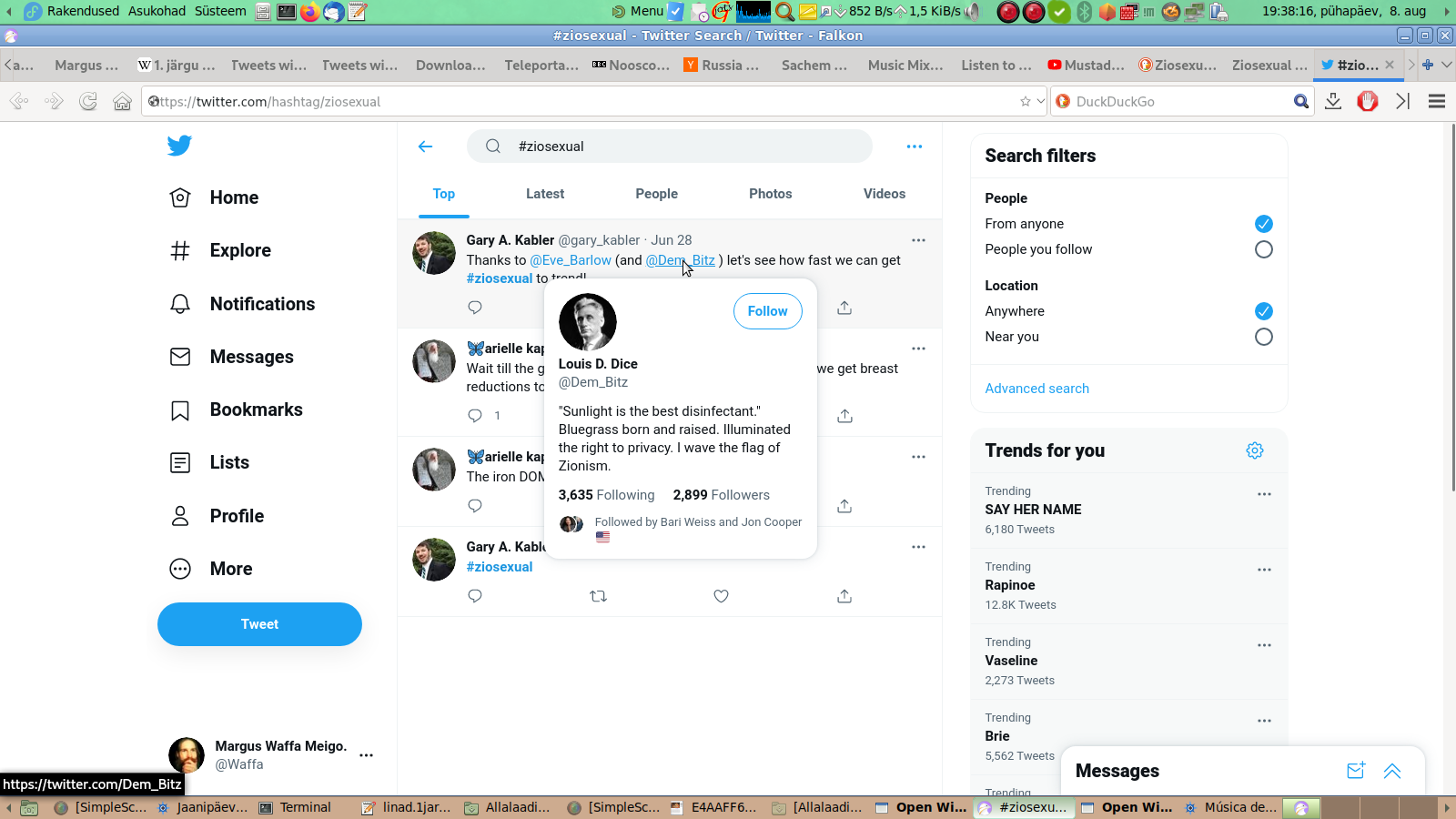This screenshot has height=819, width=1456.
Task: Open account options for Margus Waffa Meigo
Action: pyautogui.click(x=366, y=755)
